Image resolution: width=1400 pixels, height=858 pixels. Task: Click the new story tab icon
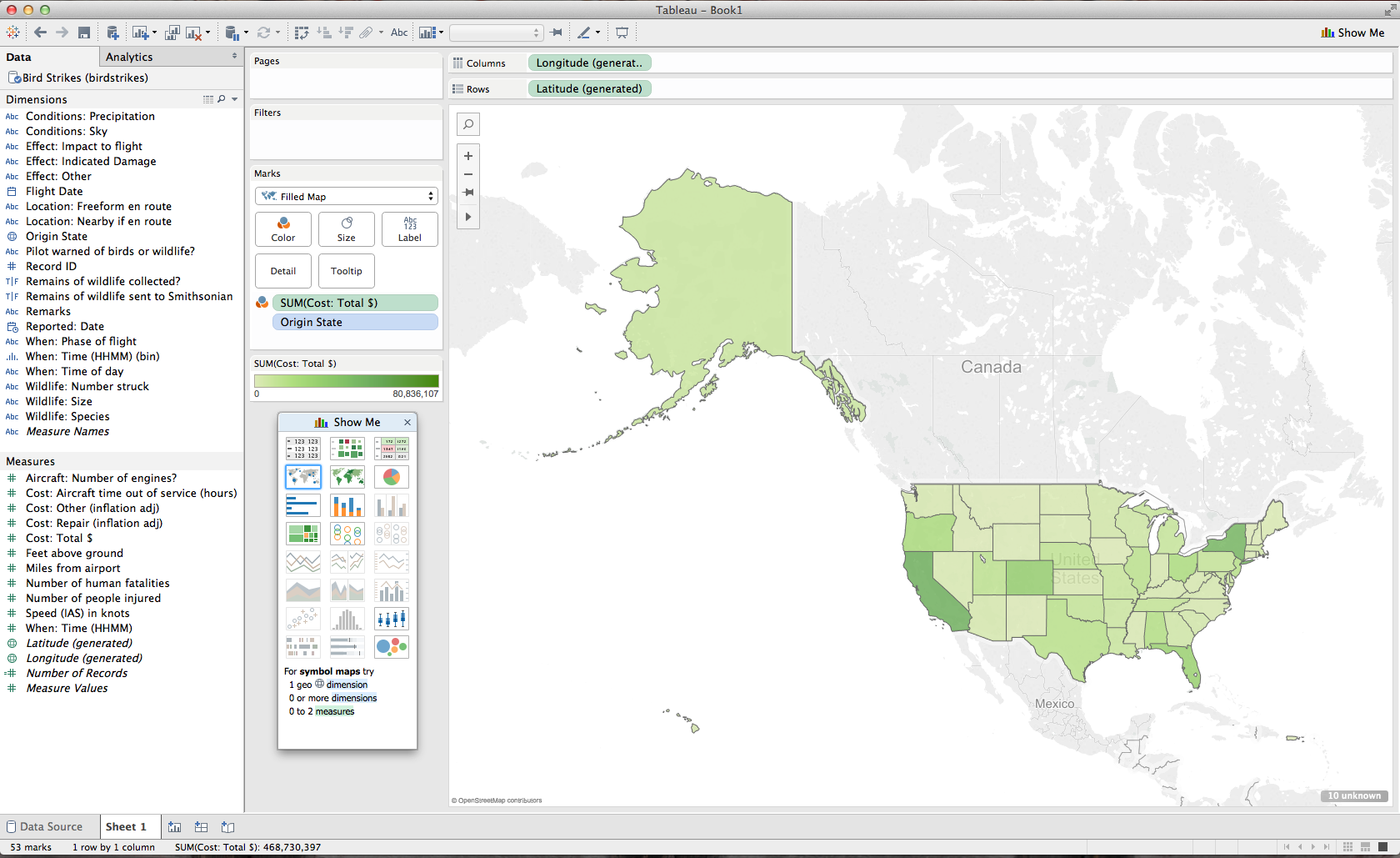pos(227,827)
